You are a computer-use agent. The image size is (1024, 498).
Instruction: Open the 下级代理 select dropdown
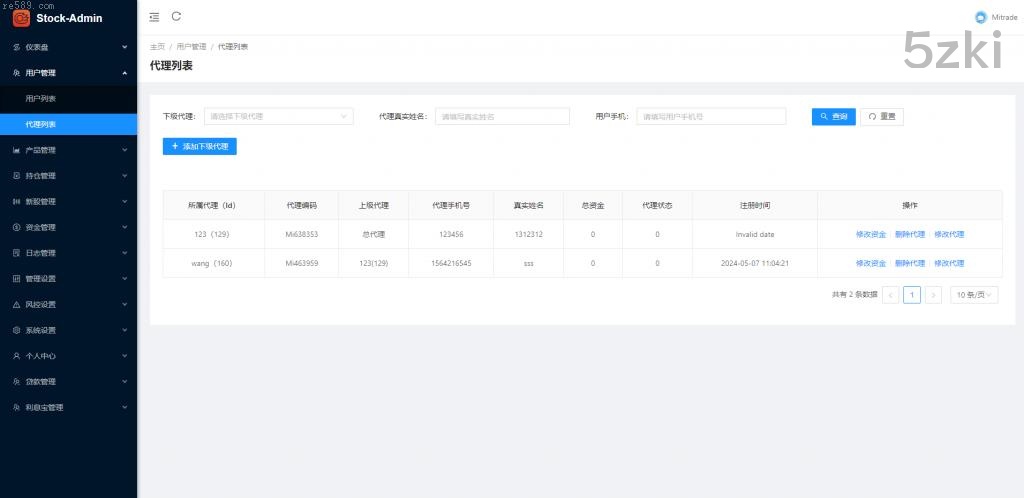[278, 116]
